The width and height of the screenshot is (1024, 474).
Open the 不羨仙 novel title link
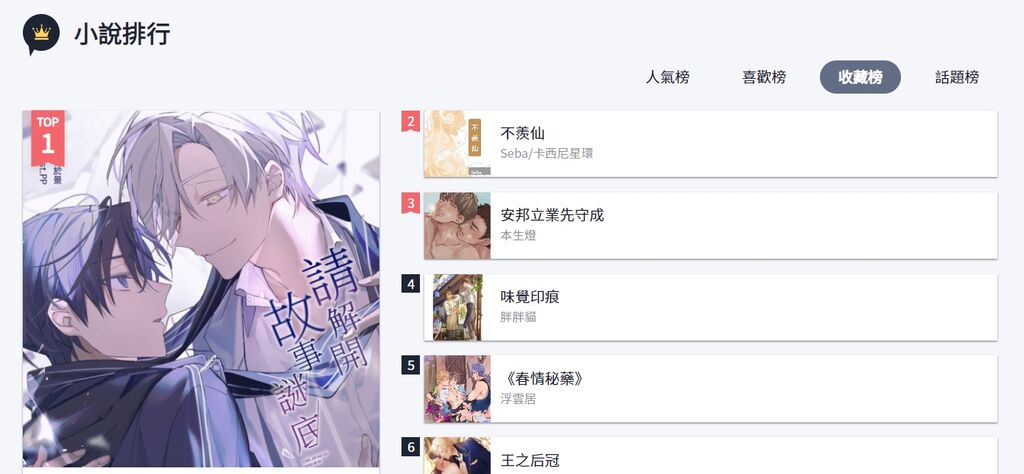[x=522, y=133]
